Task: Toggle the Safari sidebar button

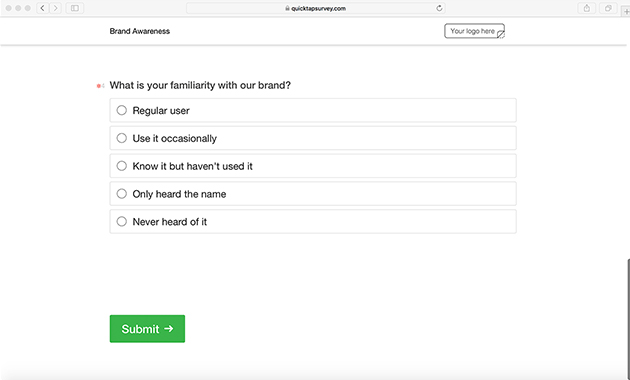Action: point(75,8)
